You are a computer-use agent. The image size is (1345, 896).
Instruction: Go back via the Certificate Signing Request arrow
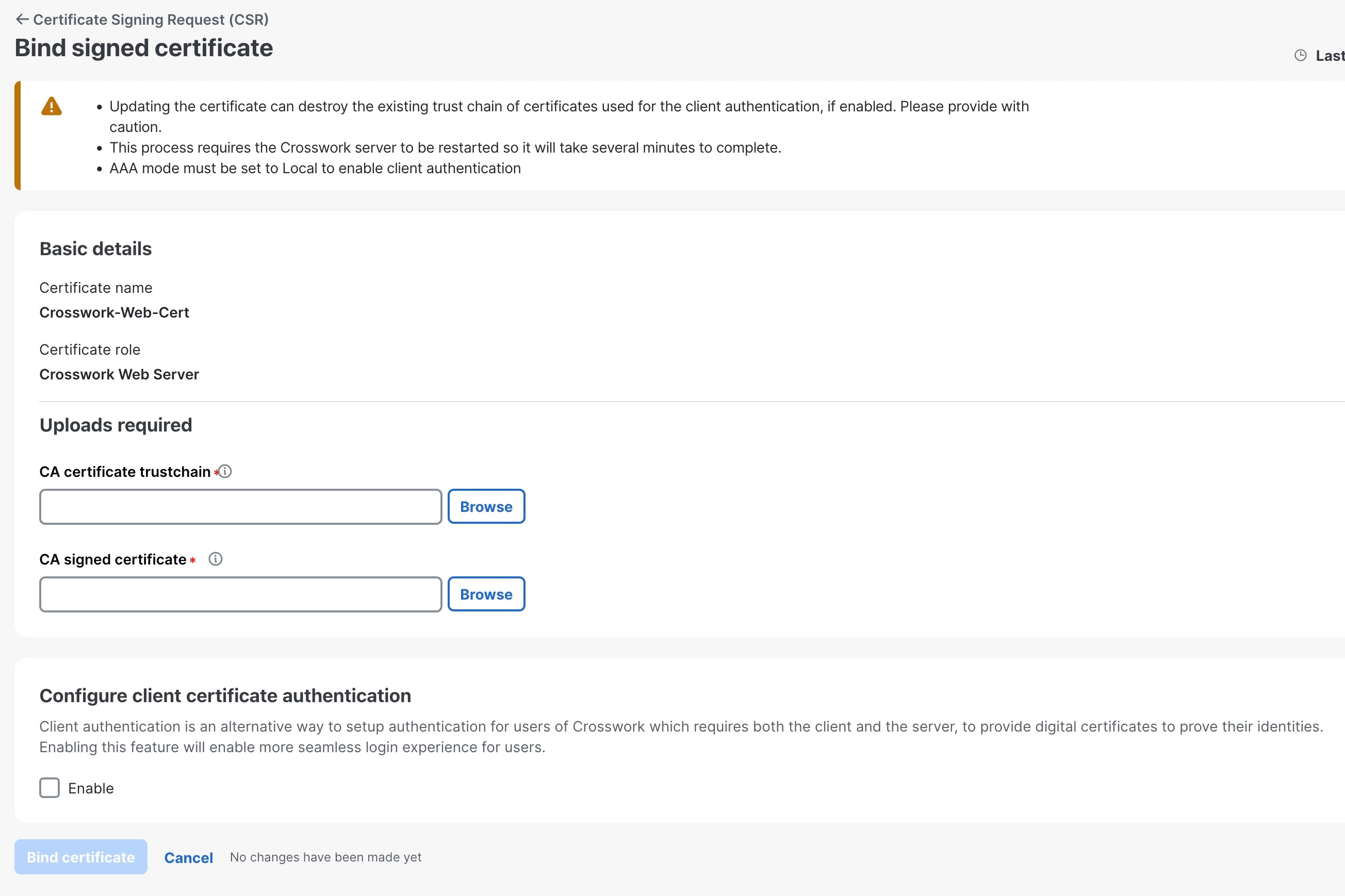pyautogui.click(x=22, y=20)
